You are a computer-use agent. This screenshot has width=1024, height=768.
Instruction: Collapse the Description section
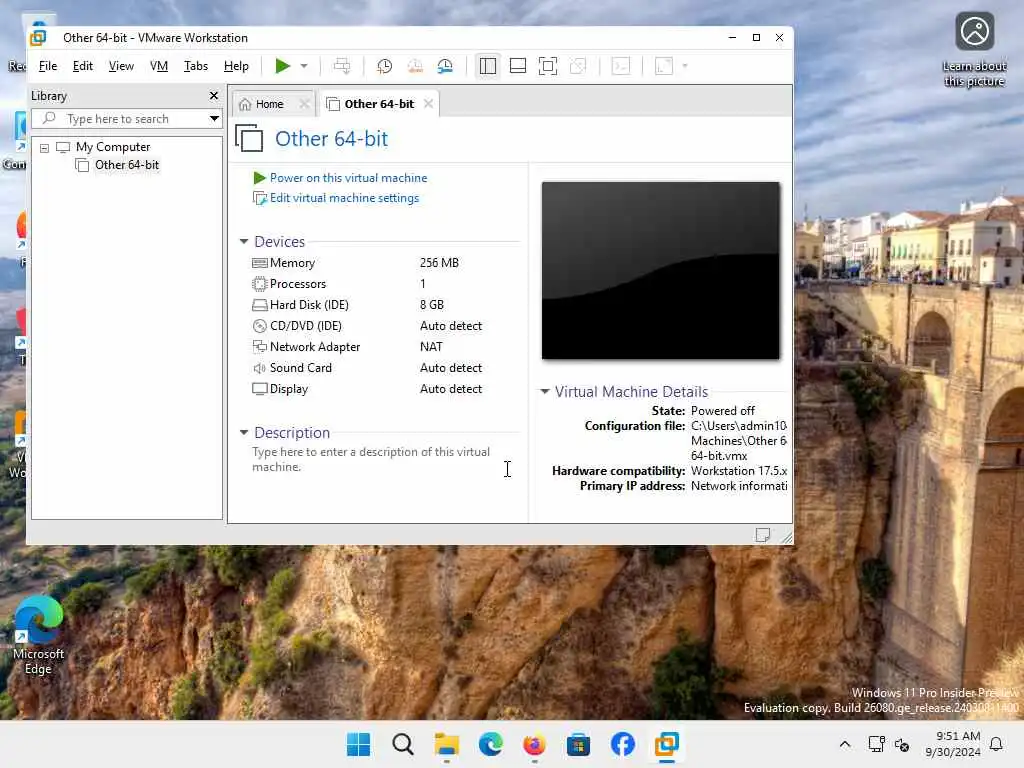[x=244, y=432]
